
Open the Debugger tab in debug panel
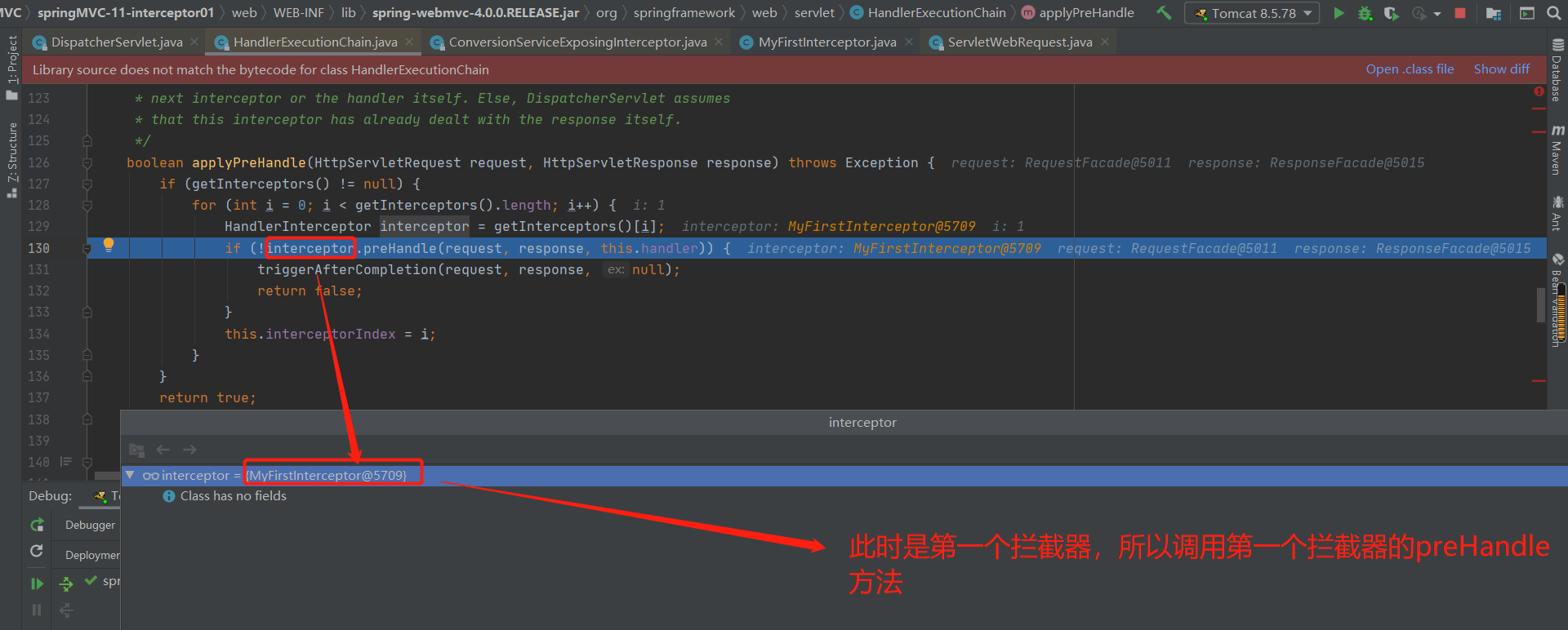click(90, 526)
